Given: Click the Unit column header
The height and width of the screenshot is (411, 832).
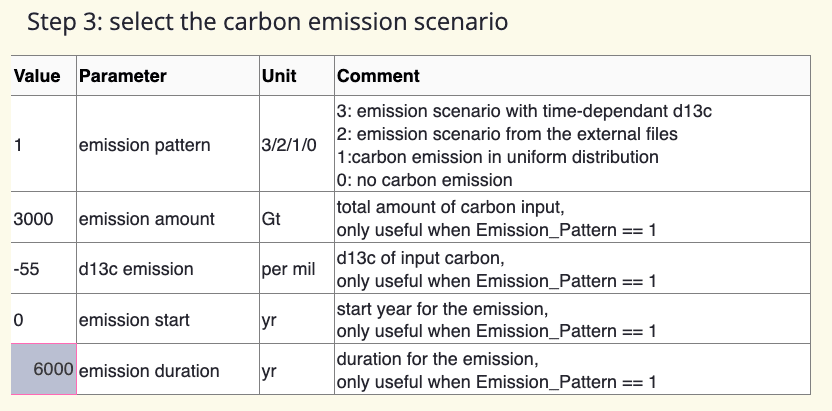Looking at the screenshot, I should click(x=278, y=76).
